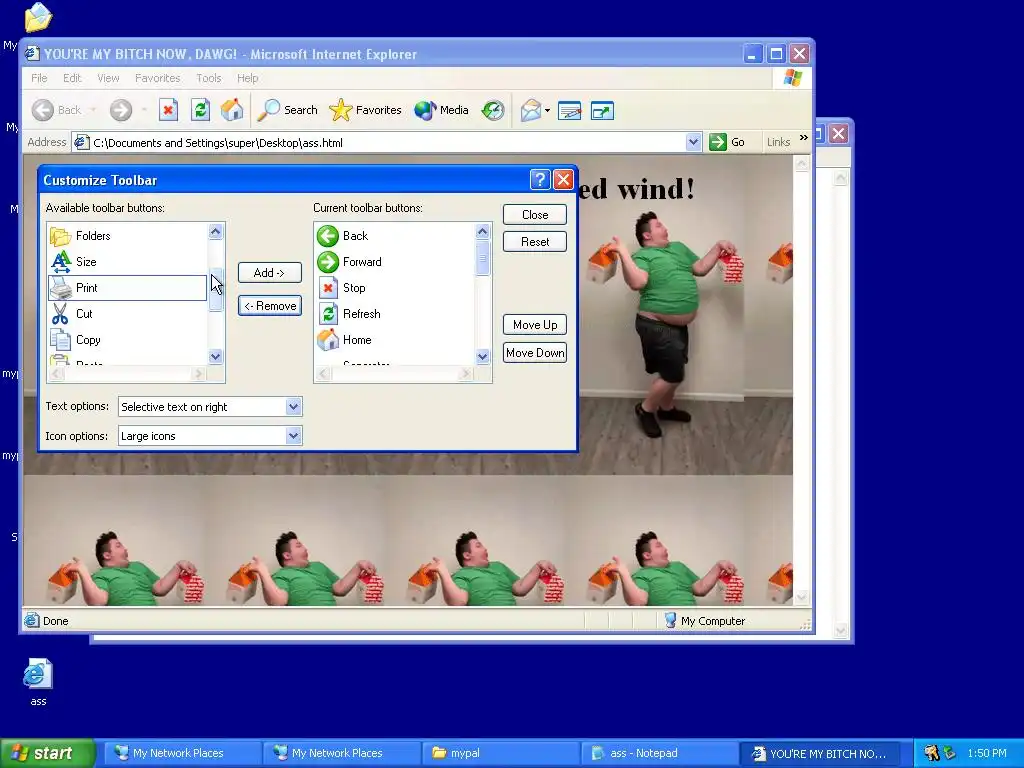Image resolution: width=1024 pixels, height=768 pixels.
Task: Select Folders in available buttons list
Action: [127, 236]
